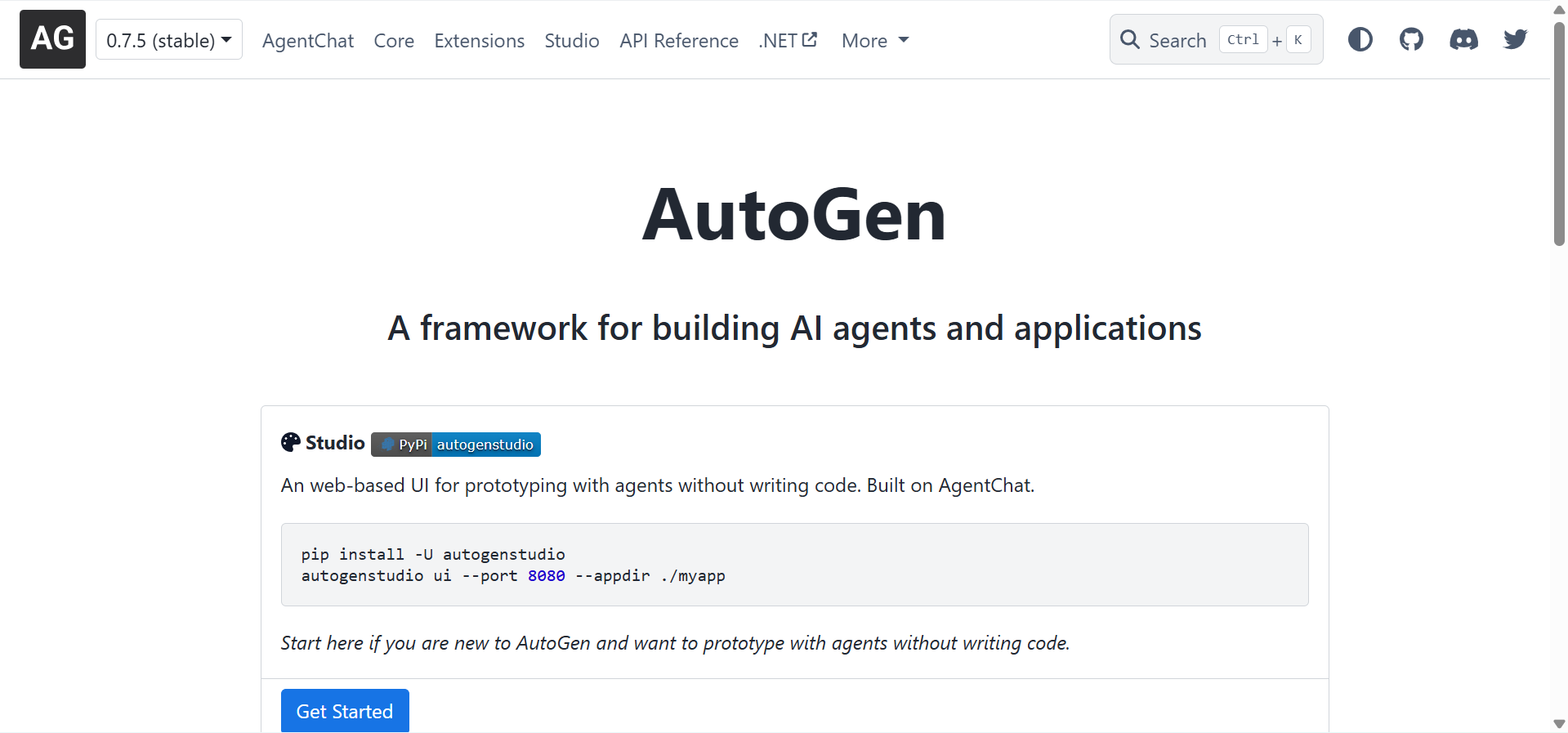Open the Twitter icon link
This screenshot has width=1568, height=733.
[1516, 39]
